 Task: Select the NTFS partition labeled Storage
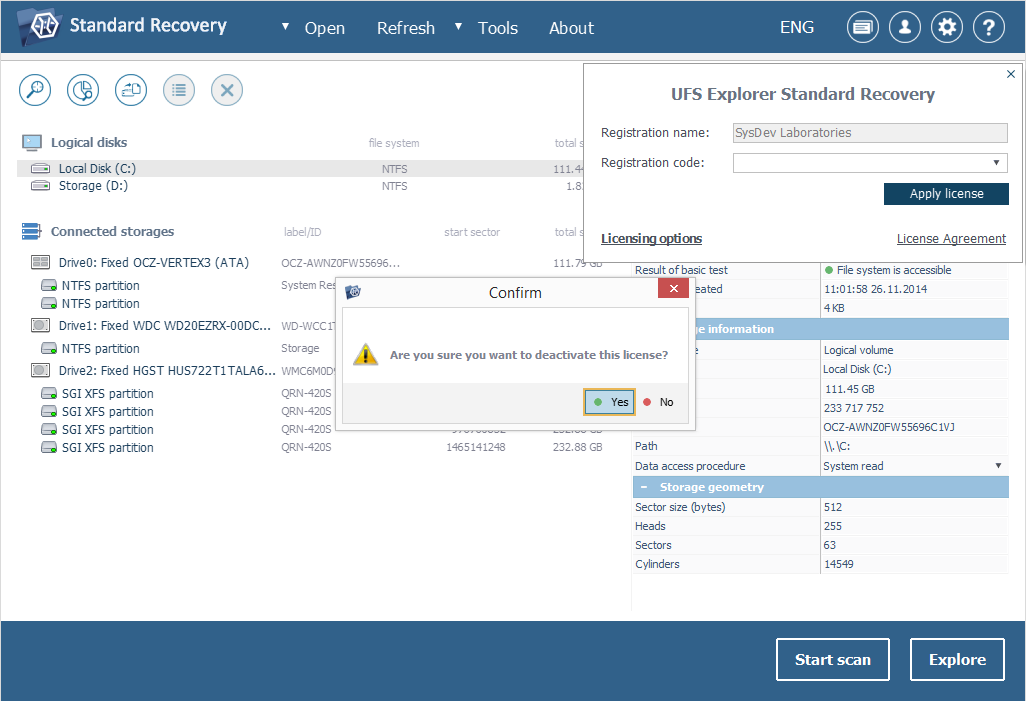101,349
